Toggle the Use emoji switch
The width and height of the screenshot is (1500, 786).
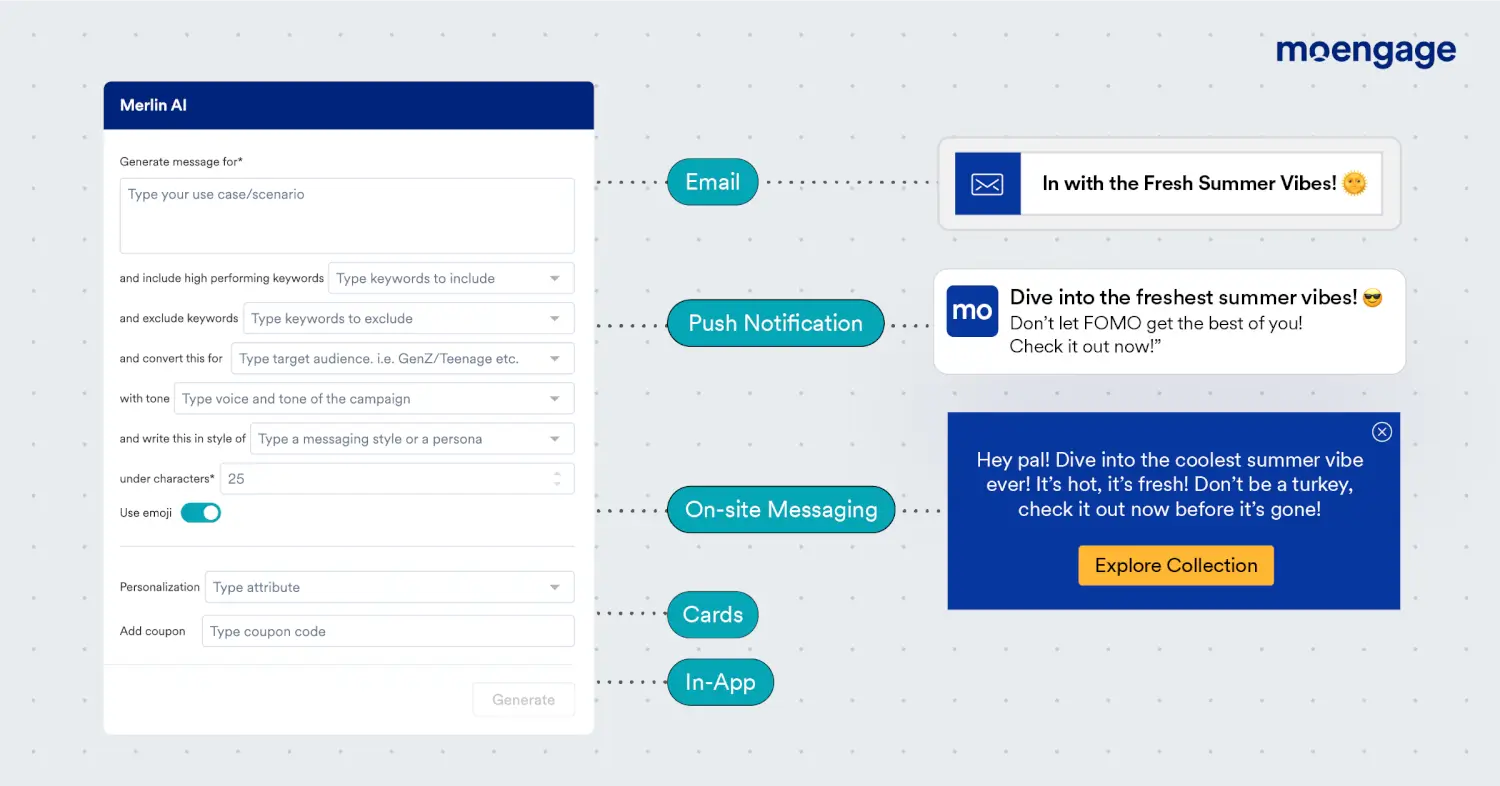pyautogui.click(x=200, y=513)
